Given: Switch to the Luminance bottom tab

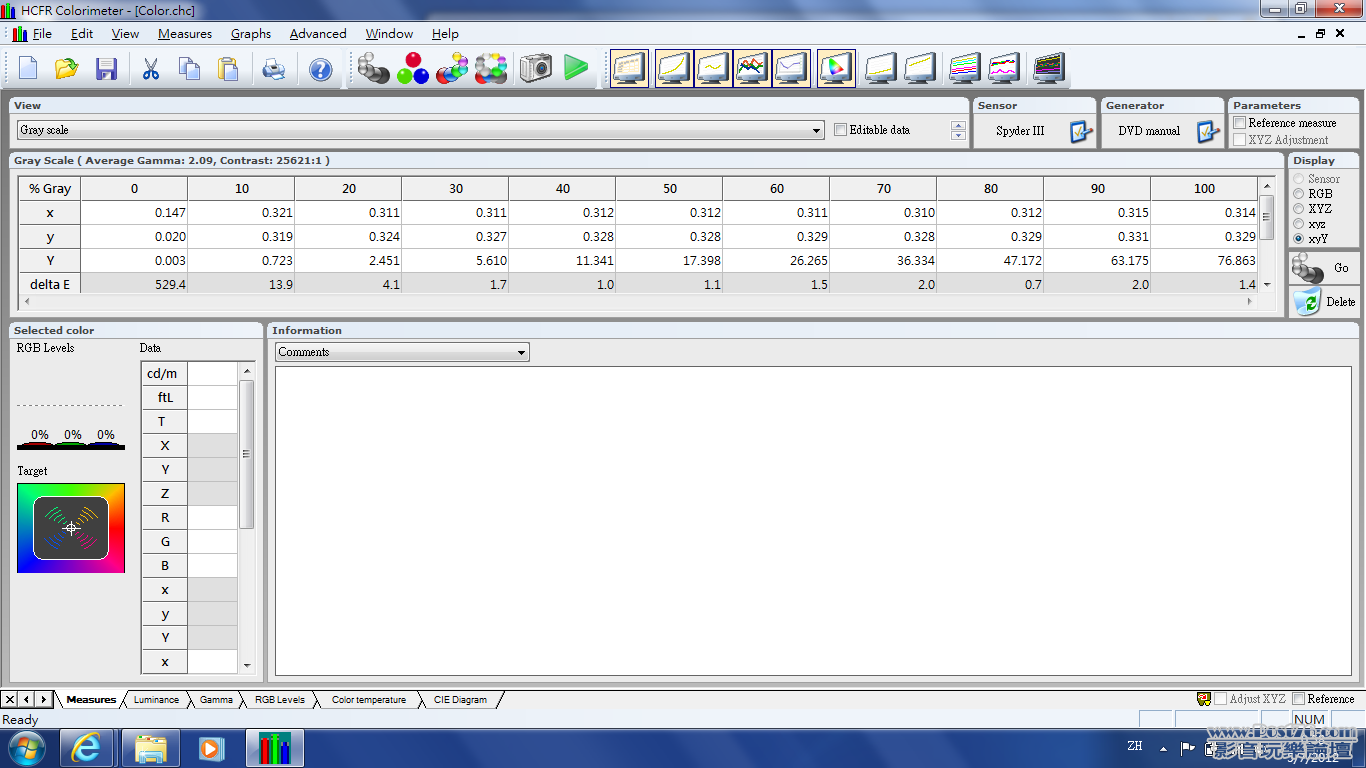Looking at the screenshot, I should coord(156,700).
